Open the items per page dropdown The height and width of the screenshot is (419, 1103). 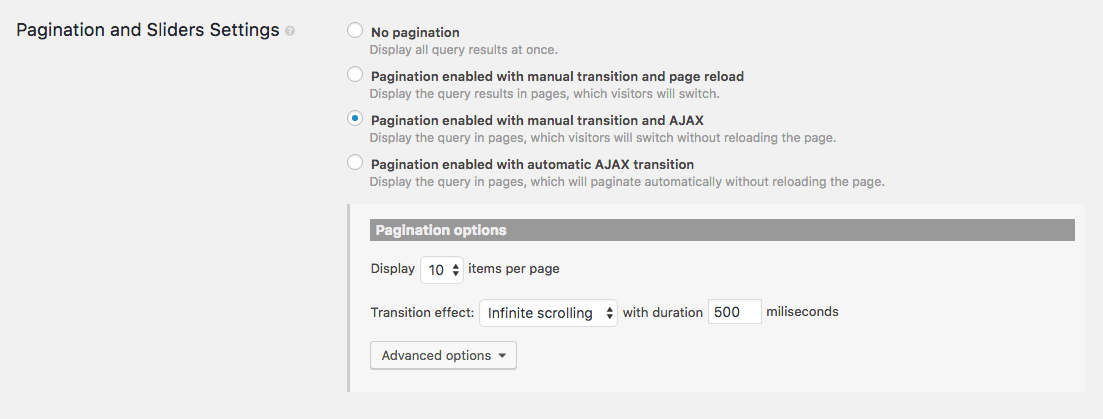tap(442, 270)
